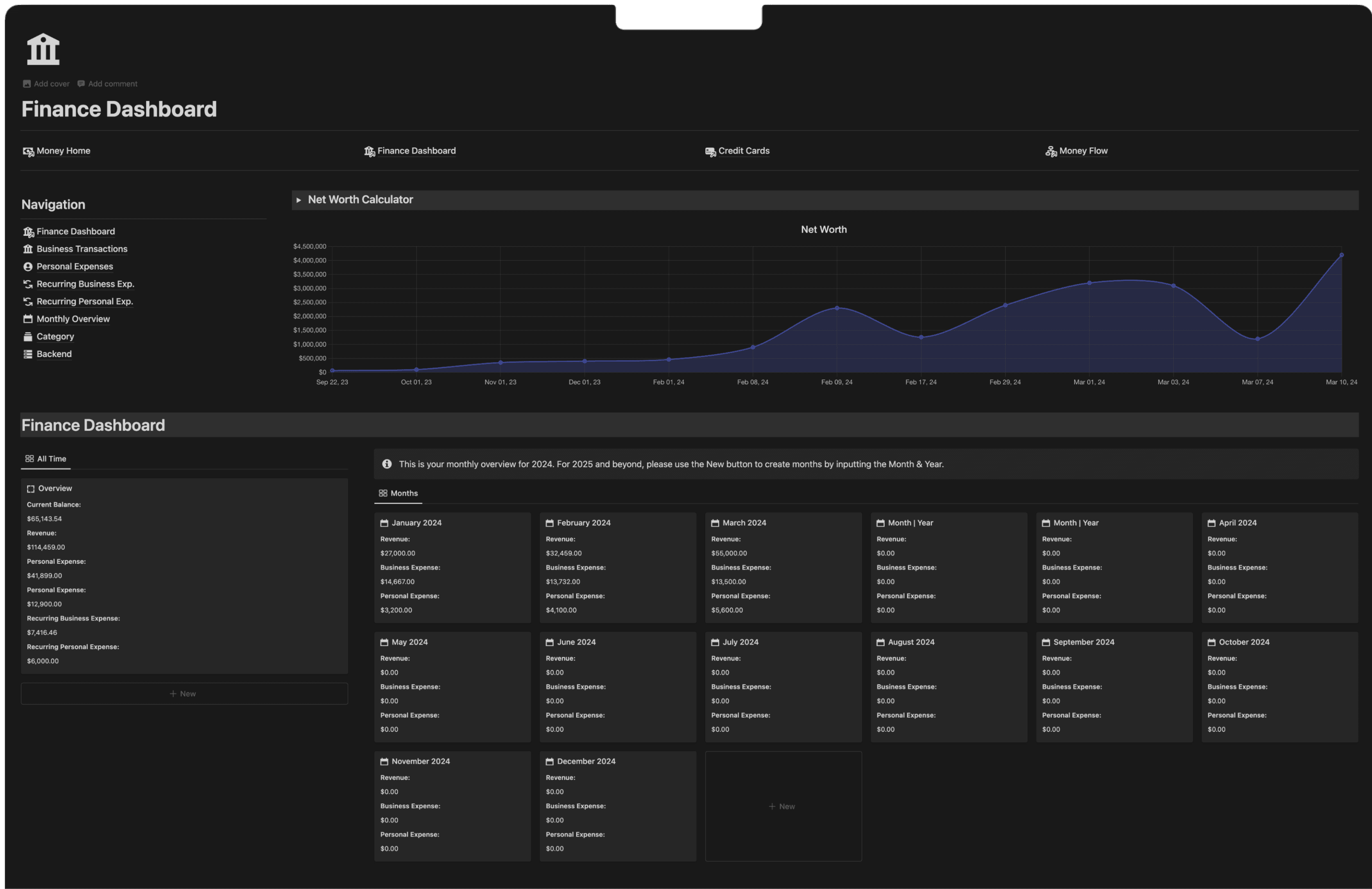The image size is (1372, 889).
Task: Click the Money Flow icon in top bar
Action: [1051, 152]
